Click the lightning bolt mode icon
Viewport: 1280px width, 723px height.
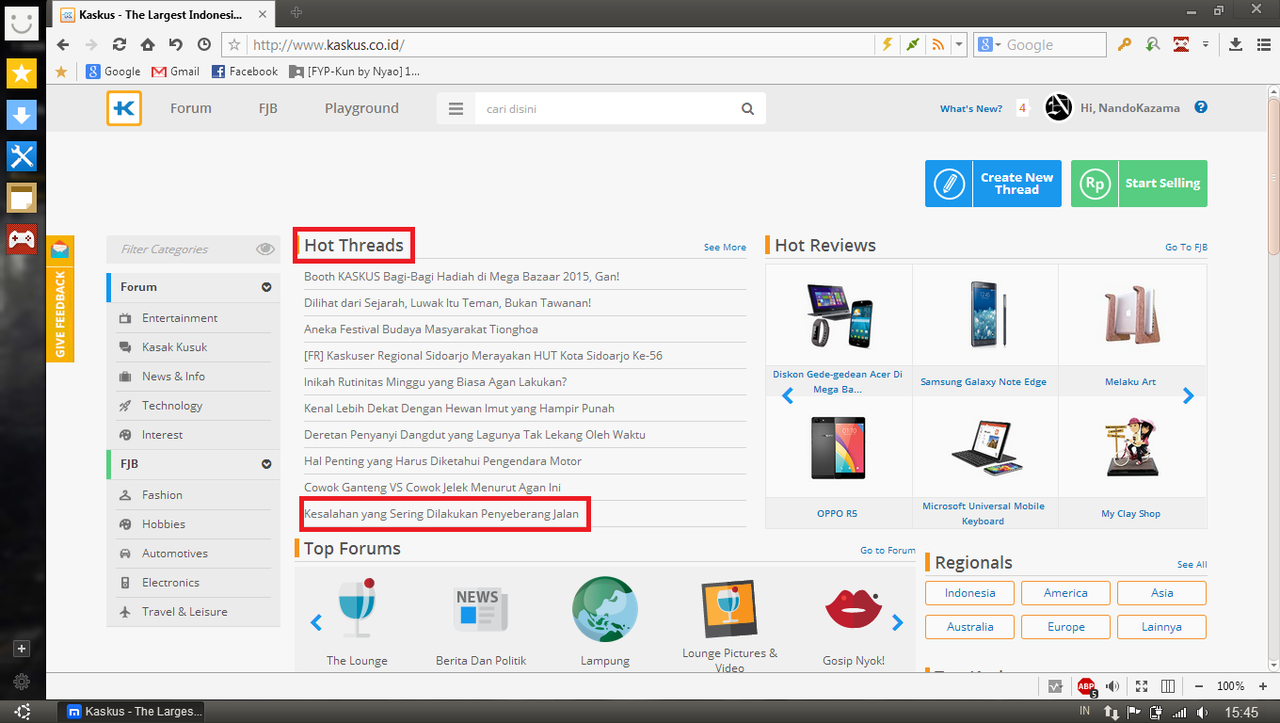click(886, 45)
